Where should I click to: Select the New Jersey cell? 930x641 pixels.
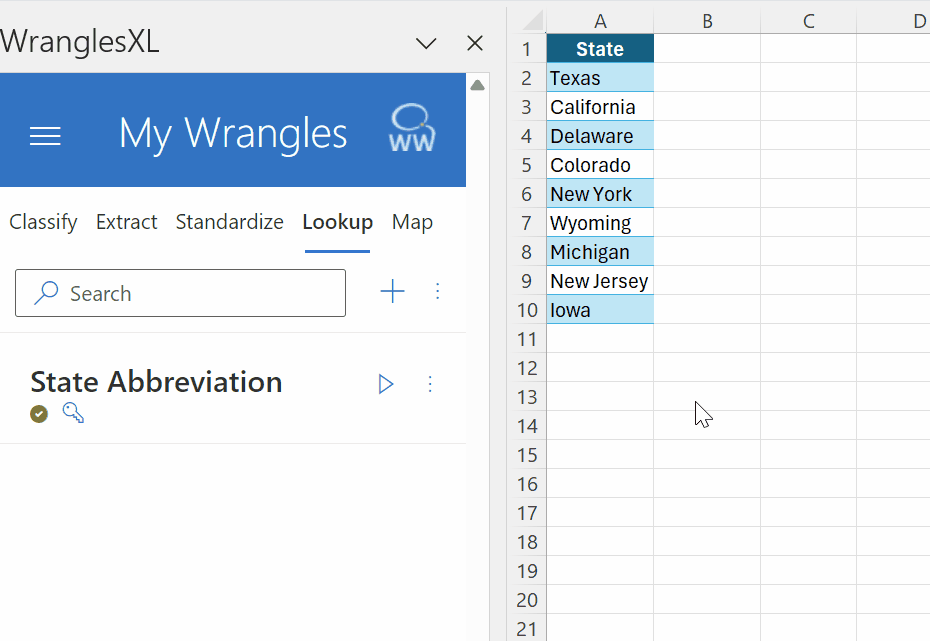click(600, 281)
